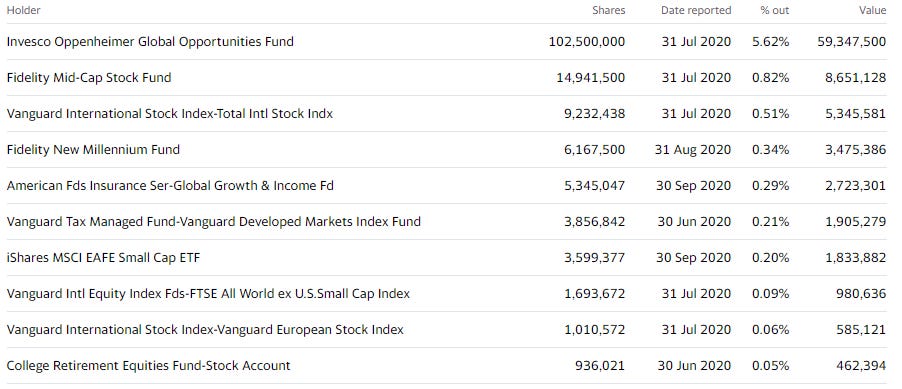Select Vanguard Total Intl Stock Indx holder
902x389 pixels.
pyautogui.click(x=170, y=114)
